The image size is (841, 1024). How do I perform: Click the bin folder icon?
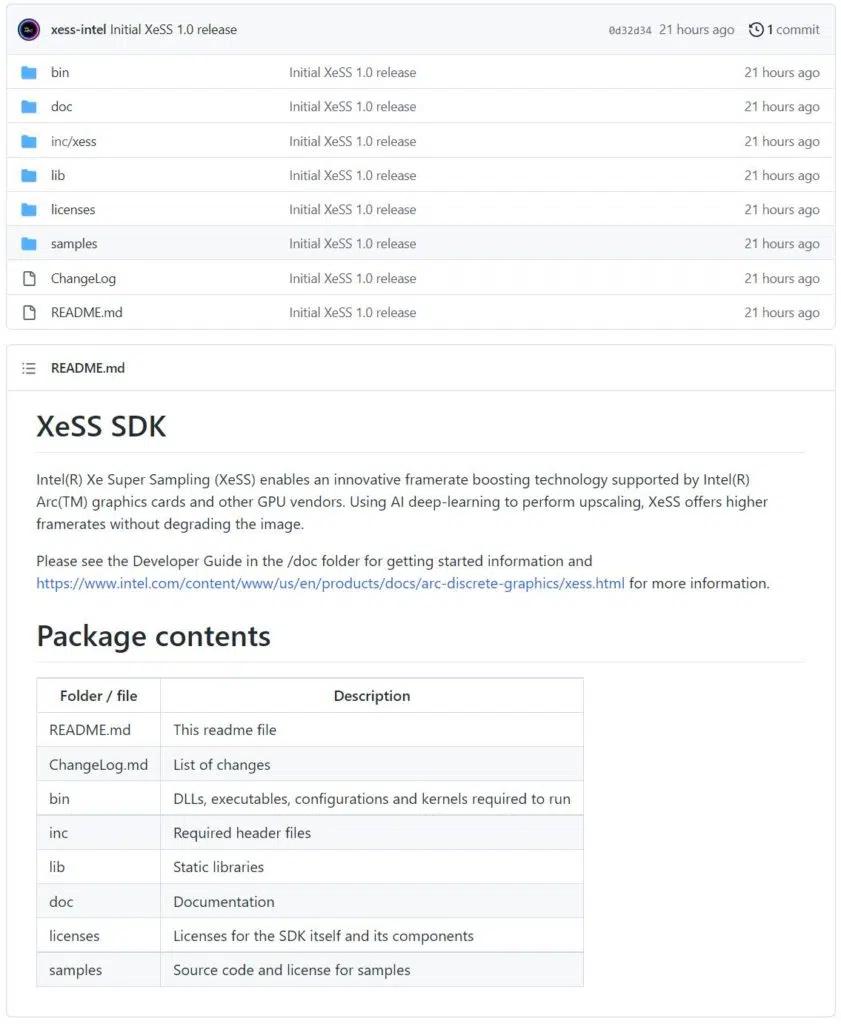pos(29,73)
